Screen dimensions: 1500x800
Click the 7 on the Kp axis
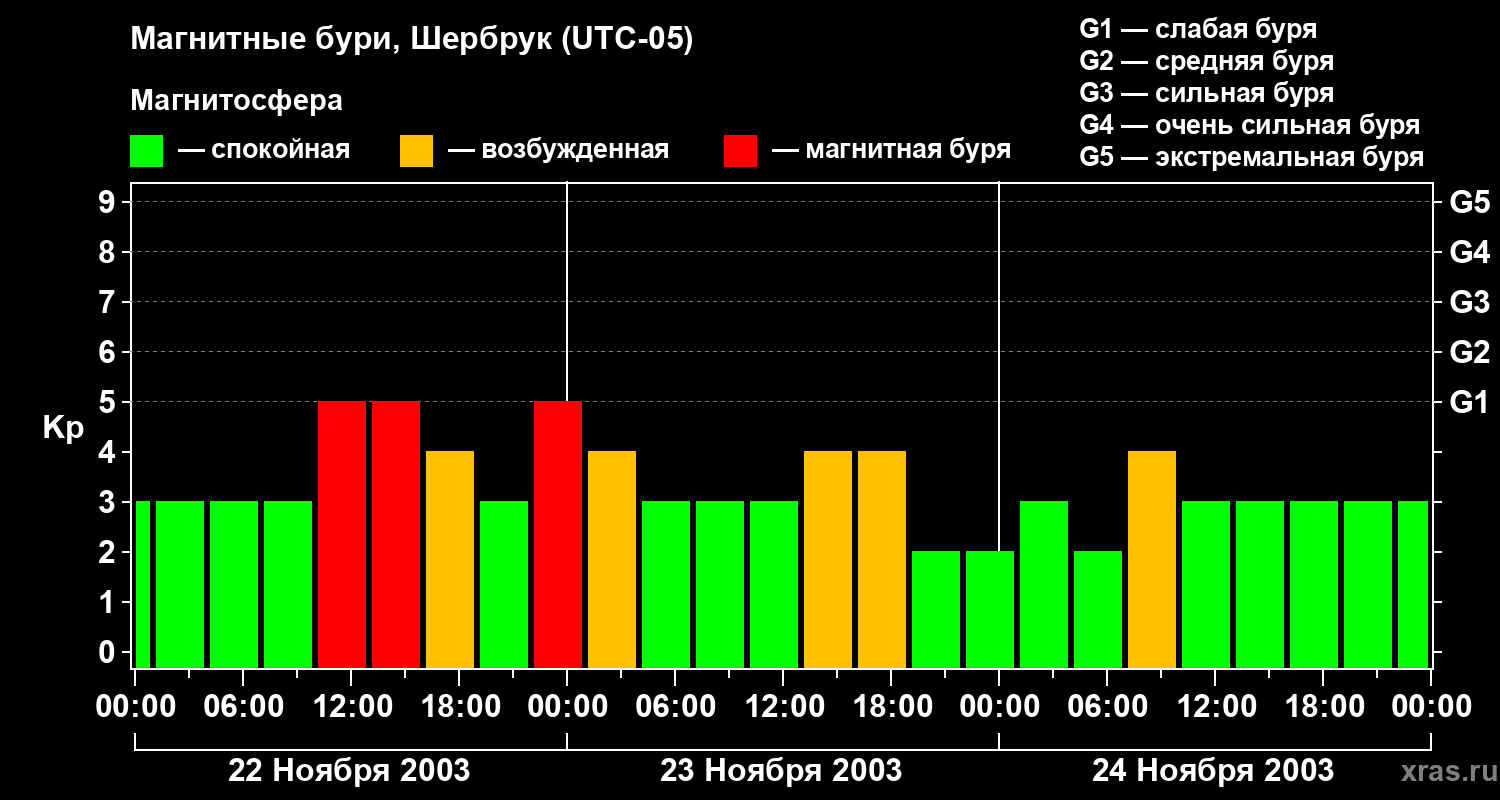[109, 302]
